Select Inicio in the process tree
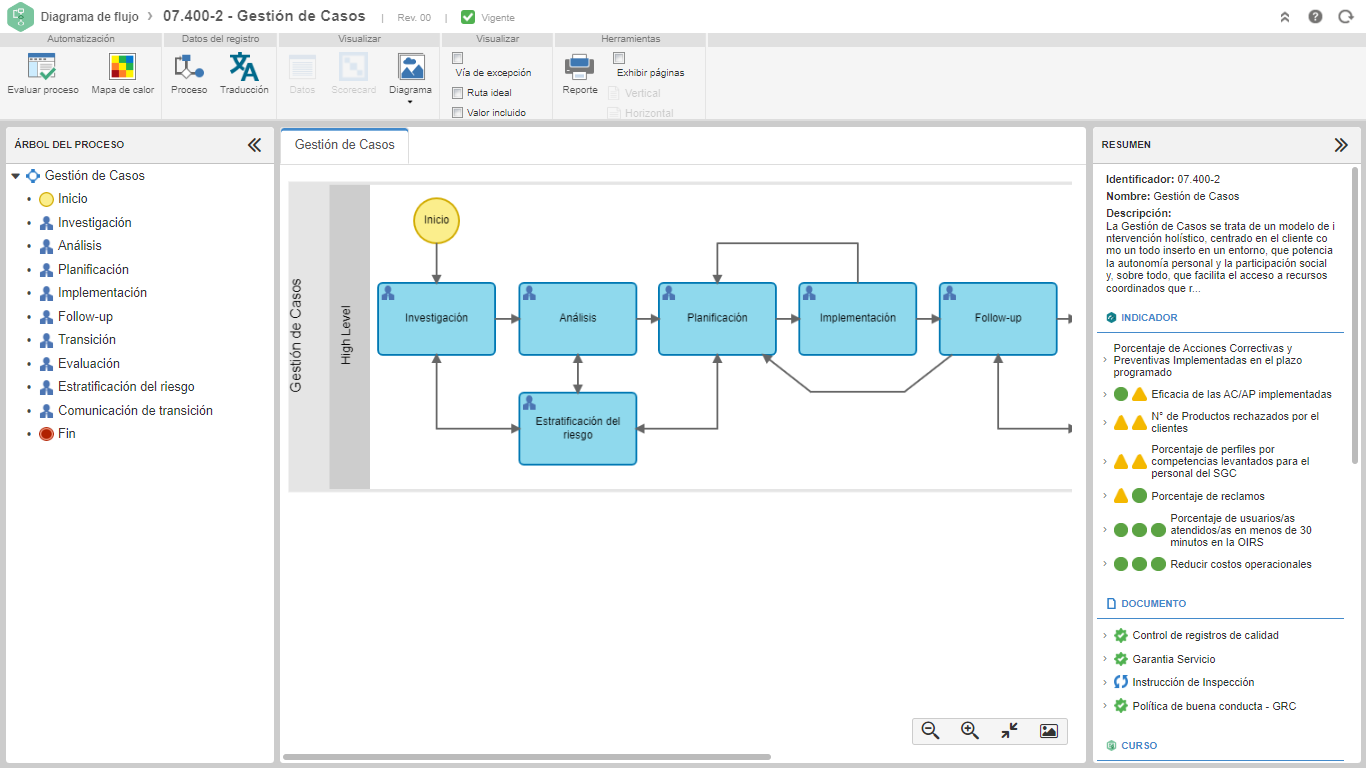The image size is (1366, 768). (73, 199)
